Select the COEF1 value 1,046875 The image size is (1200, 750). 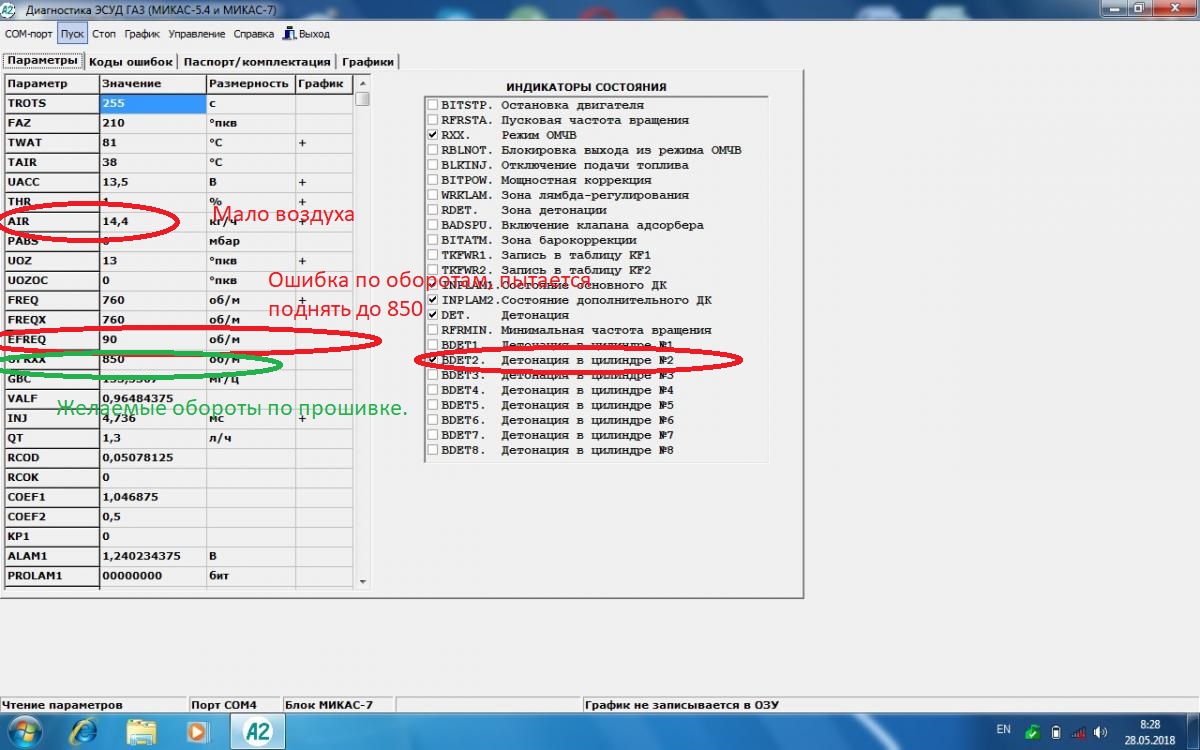153,497
